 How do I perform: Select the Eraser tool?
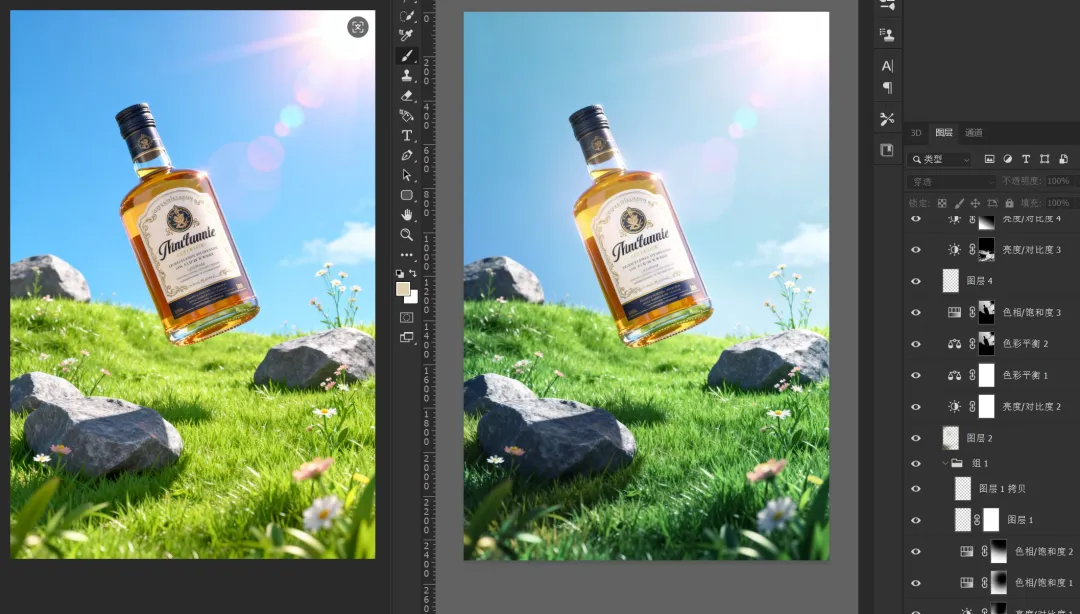click(x=407, y=96)
